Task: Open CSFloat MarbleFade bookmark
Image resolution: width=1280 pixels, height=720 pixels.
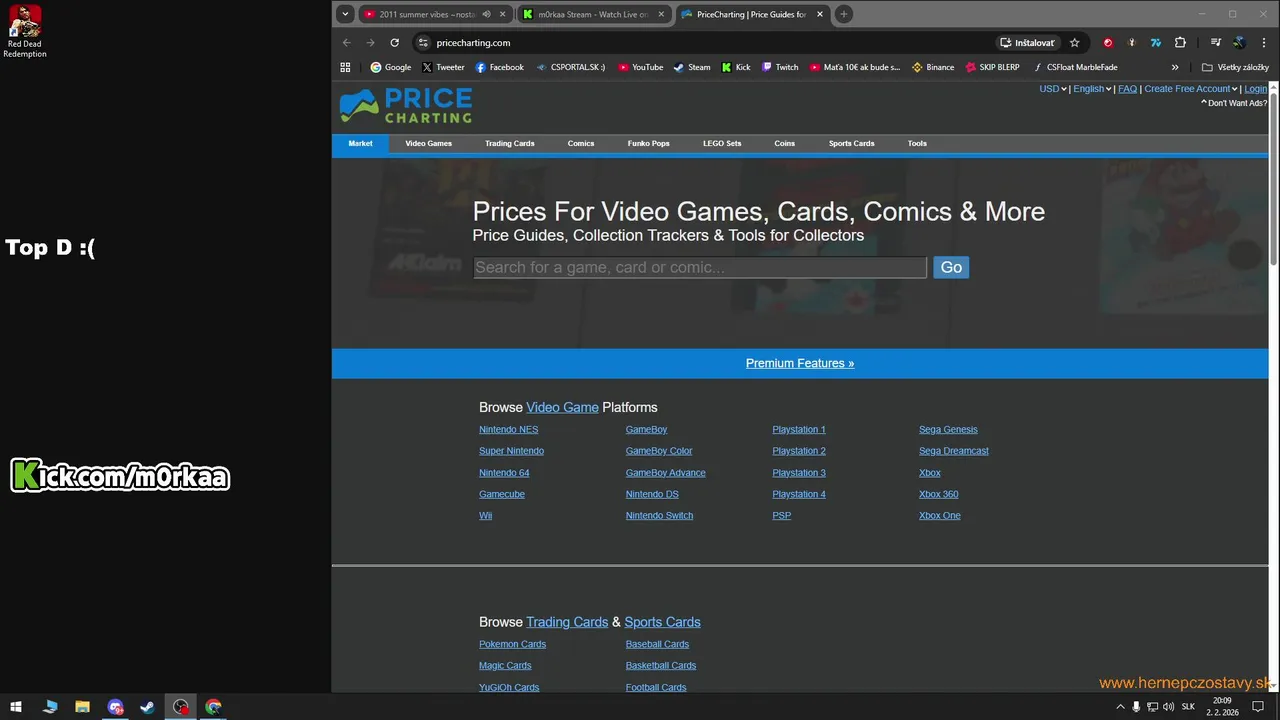Action: (x=1075, y=67)
